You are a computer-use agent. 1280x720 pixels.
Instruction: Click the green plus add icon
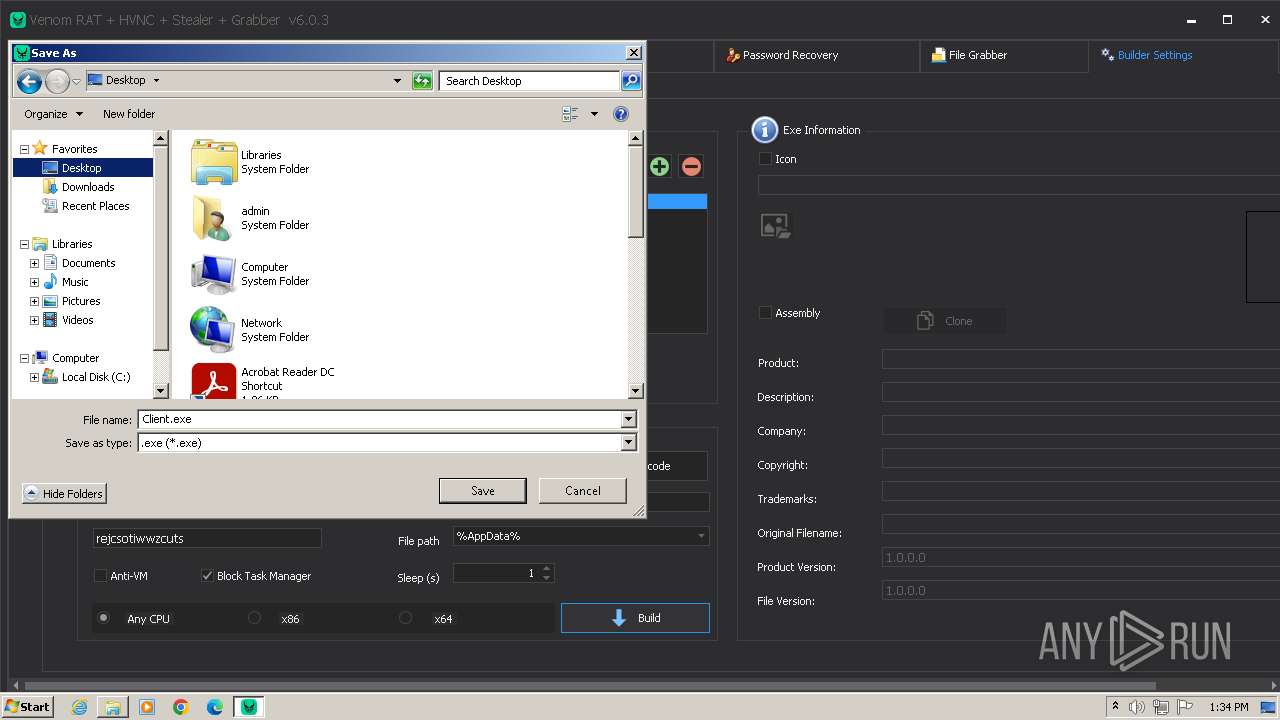659,166
